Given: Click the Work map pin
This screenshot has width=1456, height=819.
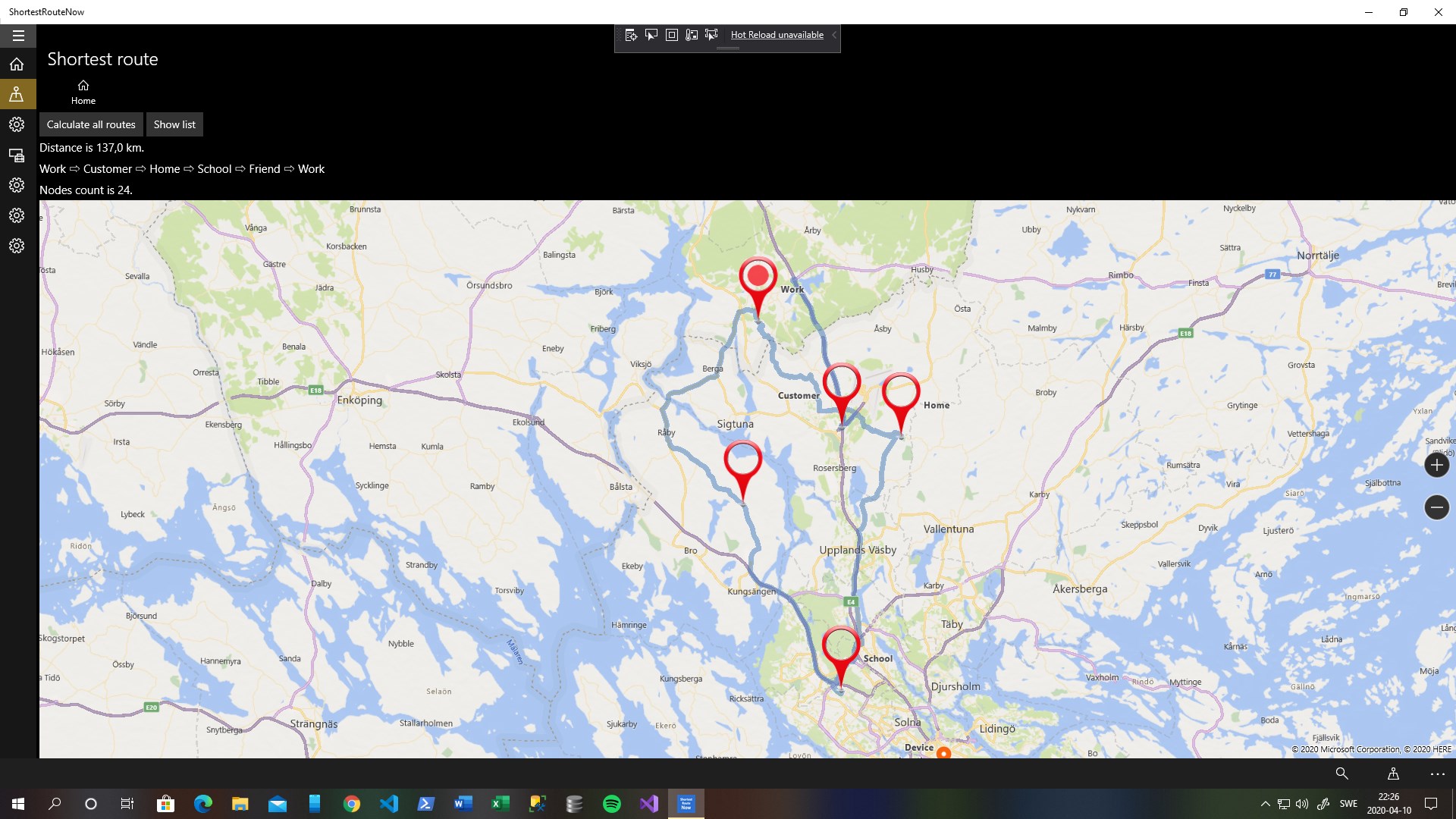Looking at the screenshot, I should point(758,278).
